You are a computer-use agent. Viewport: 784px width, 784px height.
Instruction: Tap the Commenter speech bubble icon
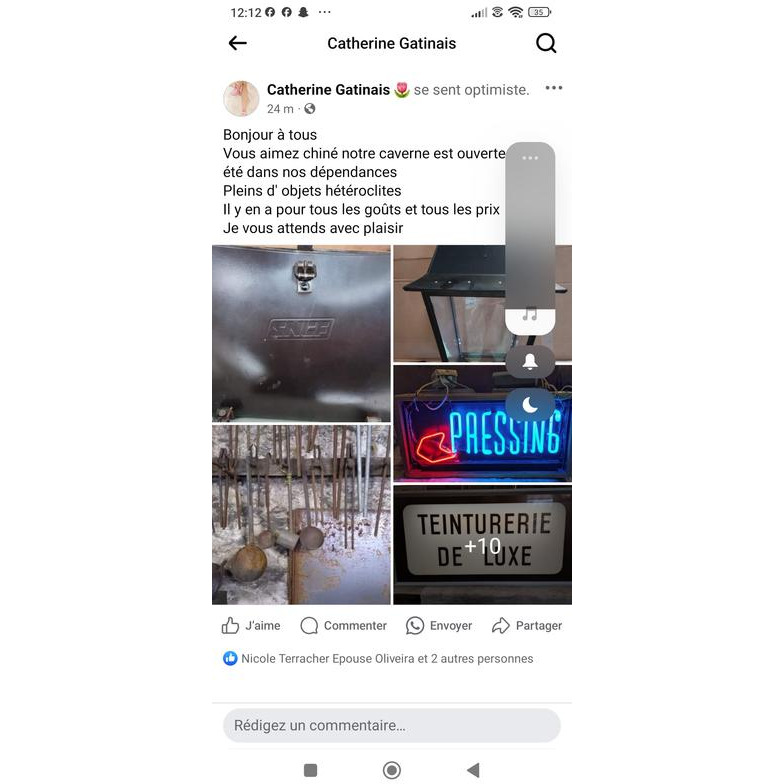(x=309, y=625)
